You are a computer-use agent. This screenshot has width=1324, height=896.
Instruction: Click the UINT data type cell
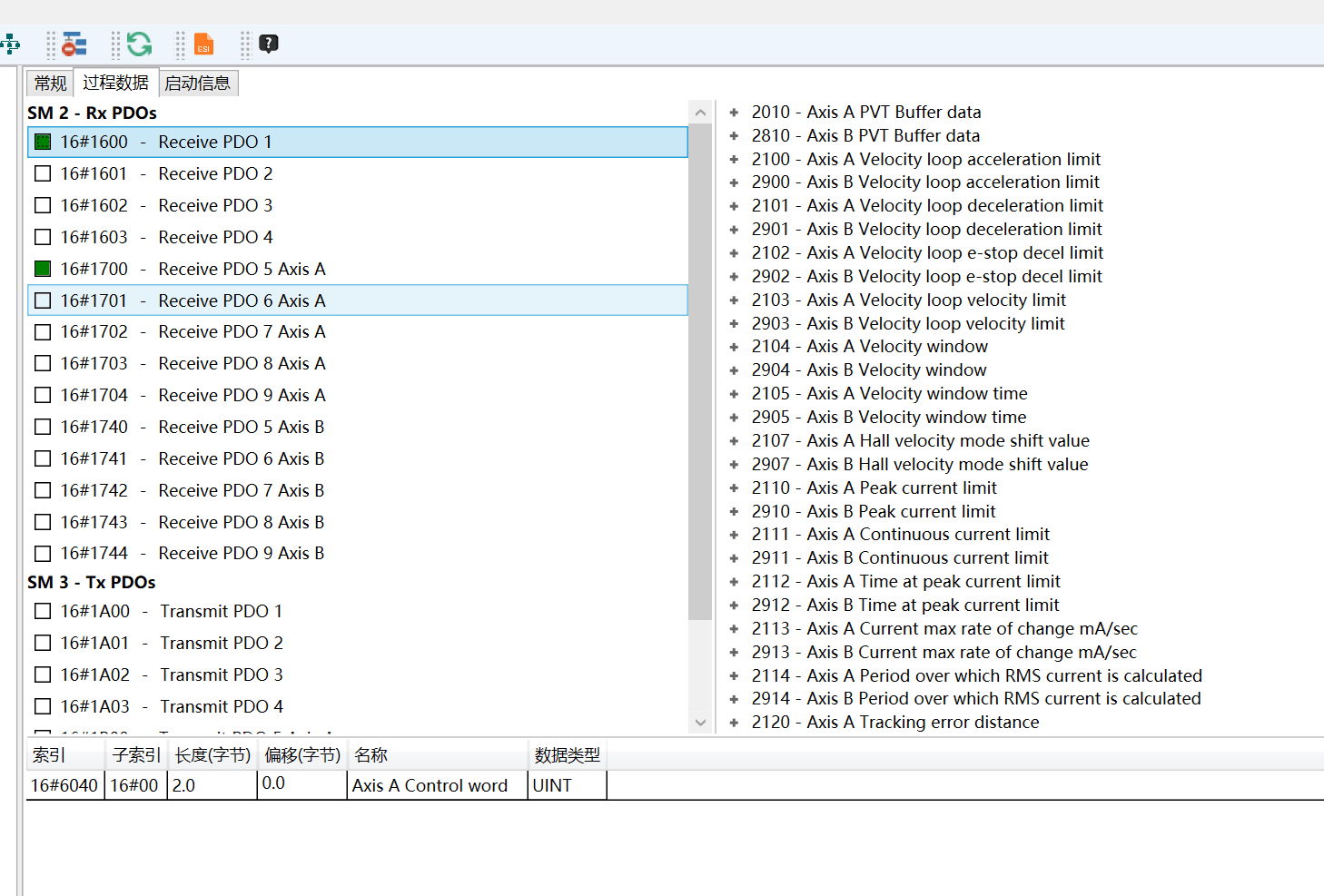click(568, 785)
